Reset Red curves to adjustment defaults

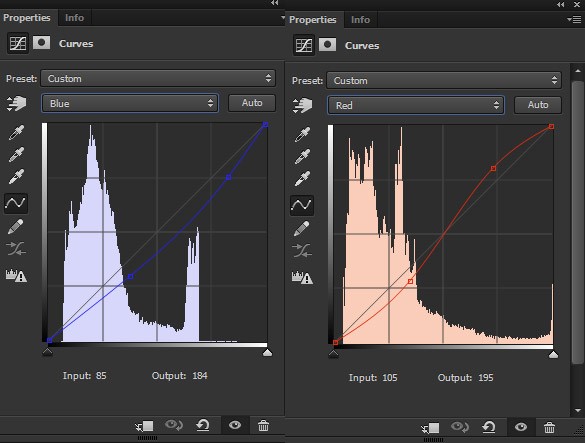click(488, 427)
